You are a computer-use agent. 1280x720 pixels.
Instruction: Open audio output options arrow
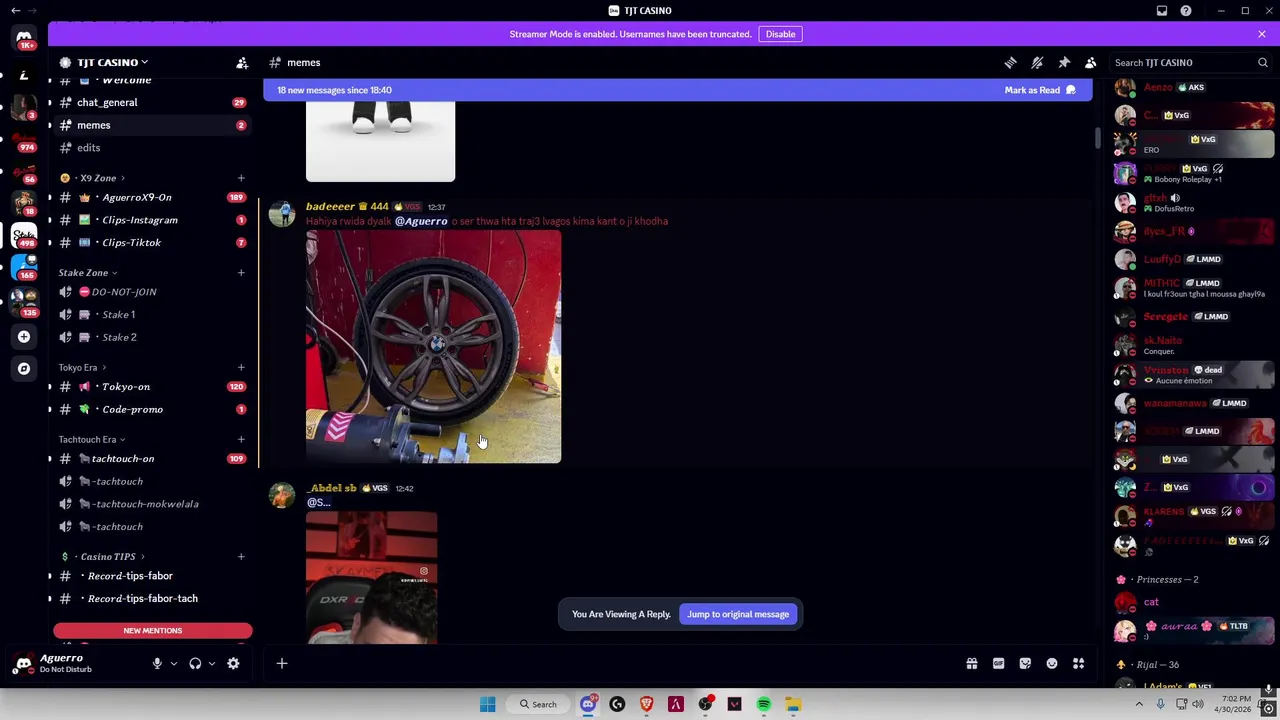(x=211, y=663)
